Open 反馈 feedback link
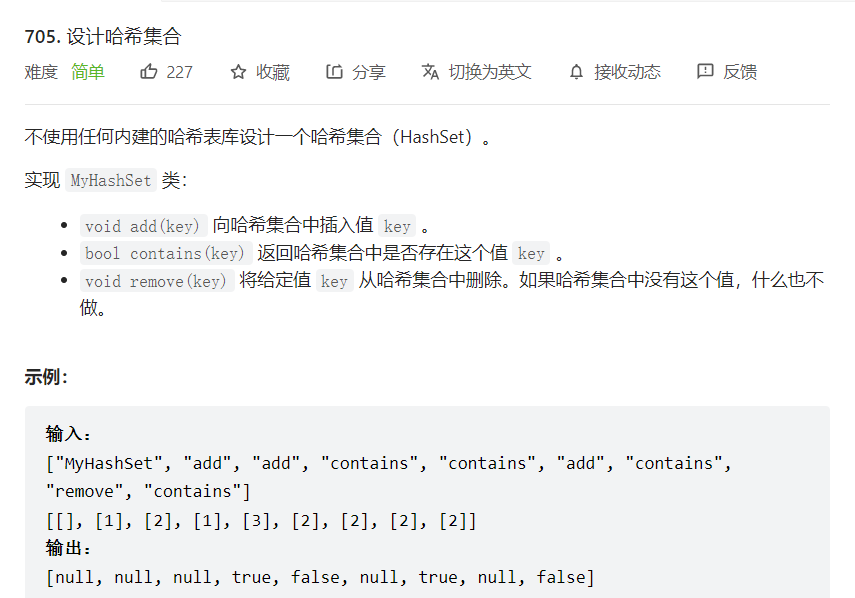The width and height of the screenshot is (855, 598). (740, 72)
